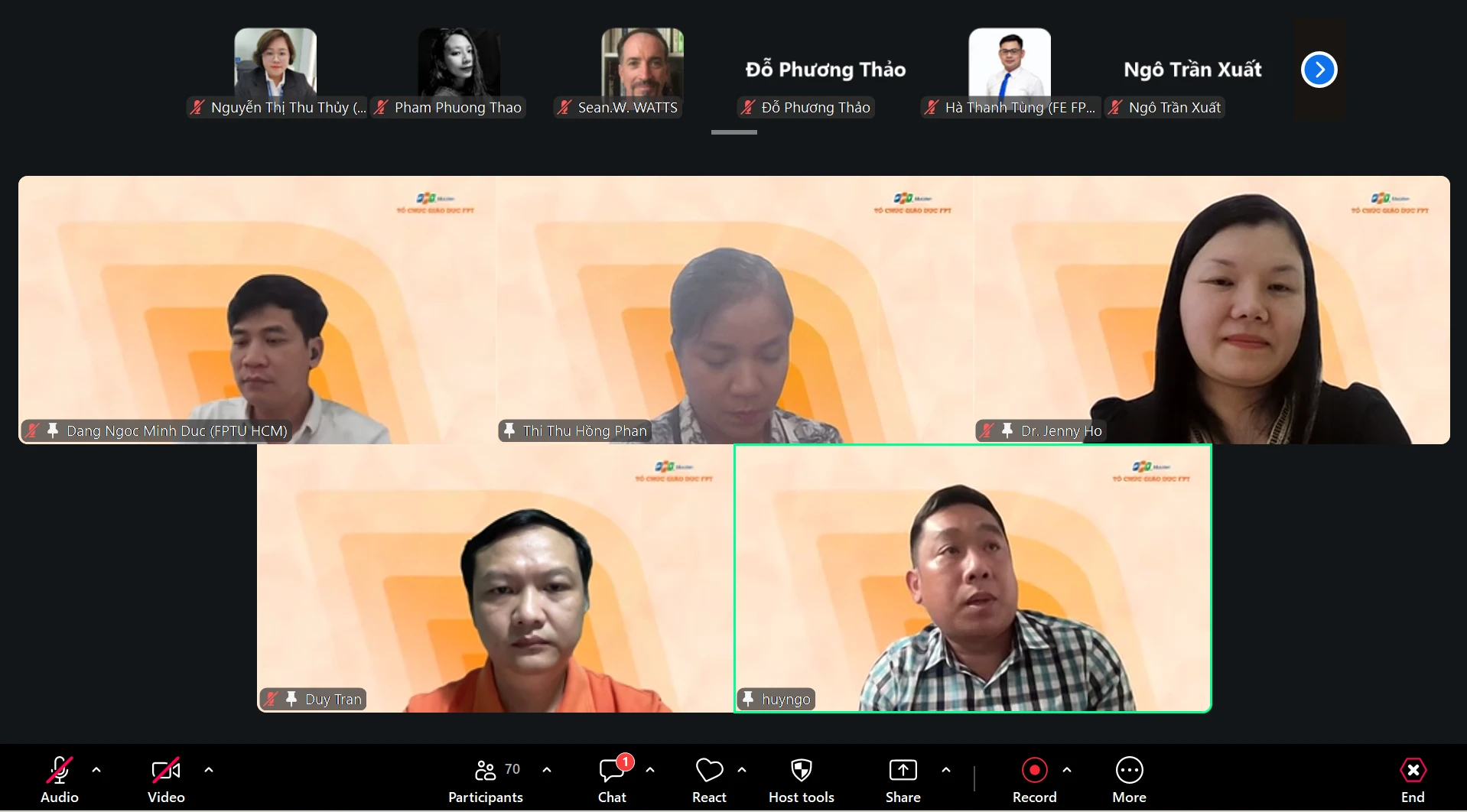The image size is (1467, 812).
Task: Click the pin icon on Duy Tran
Action: click(291, 699)
